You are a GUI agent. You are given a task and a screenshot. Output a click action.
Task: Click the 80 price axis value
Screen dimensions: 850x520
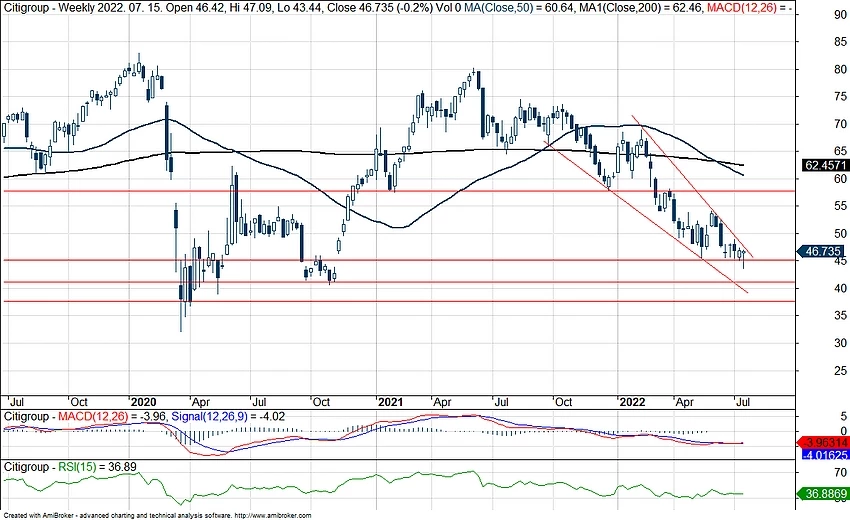(x=840, y=69)
